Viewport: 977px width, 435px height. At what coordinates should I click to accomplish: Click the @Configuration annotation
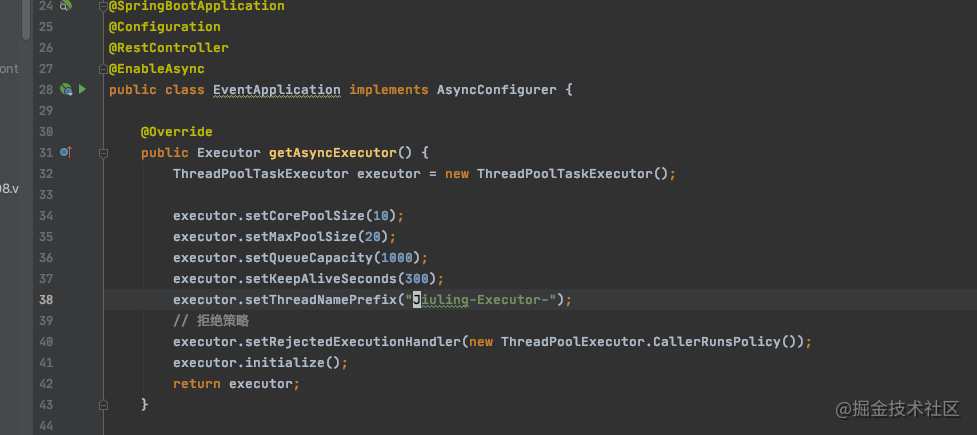tap(164, 27)
